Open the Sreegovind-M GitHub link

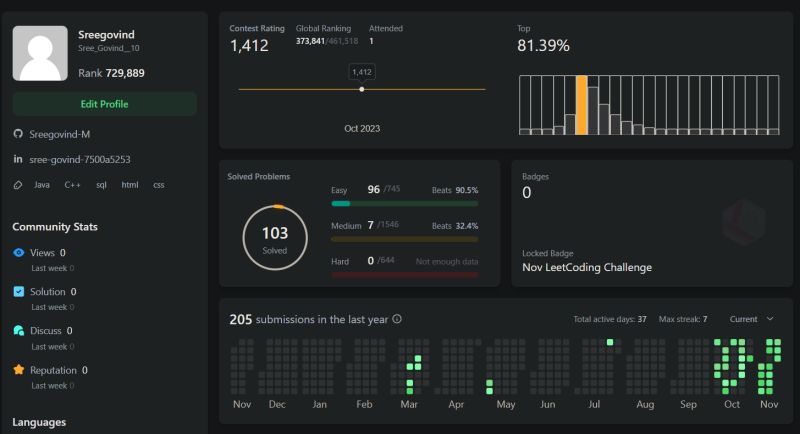pyautogui.click(x=60, y=134)
